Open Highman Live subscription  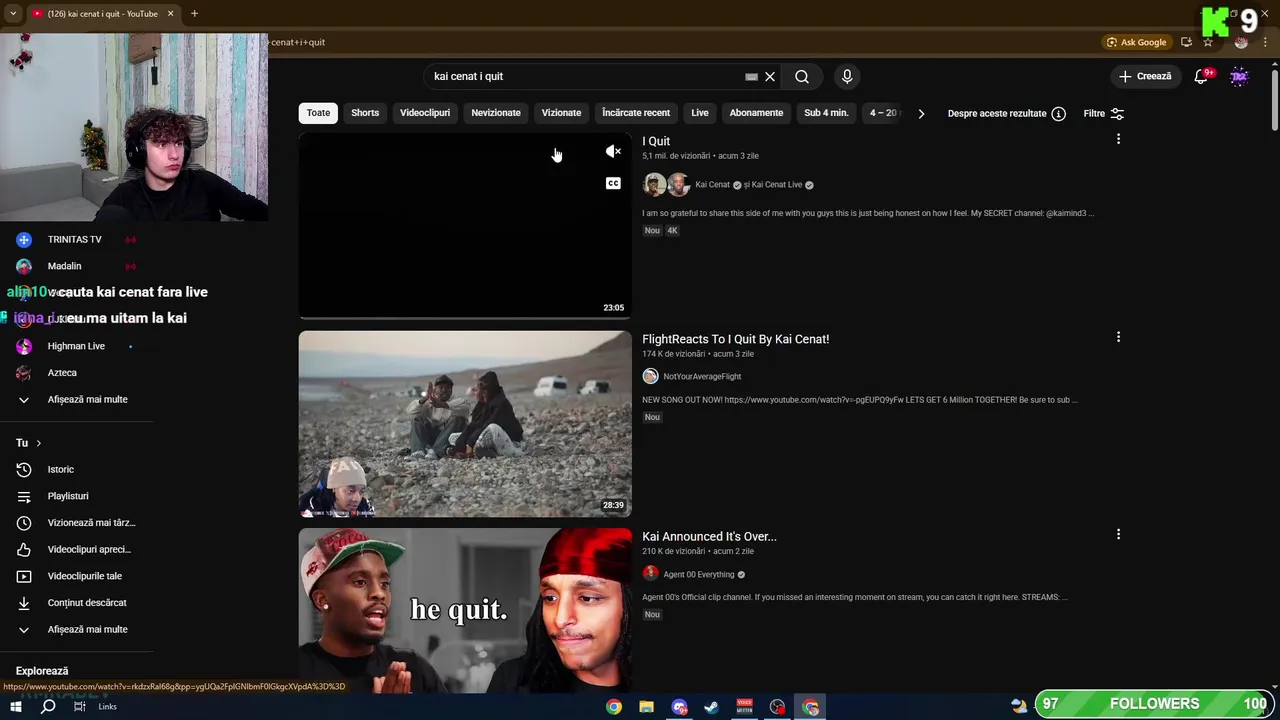76,346
